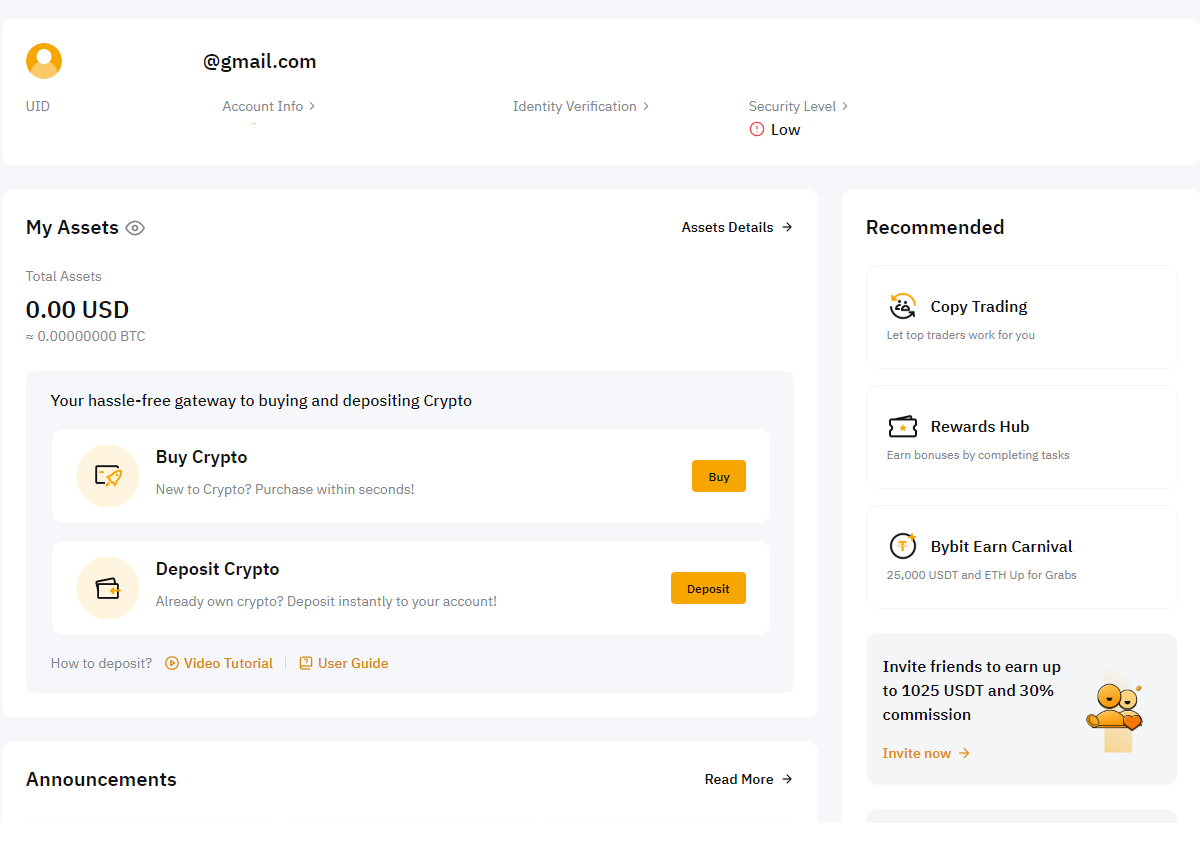This screenshot has width=1200, height=864.
Task: Click 'New to Crypto? Purchase within seconds!'
Action: click(x=285, y=489)
